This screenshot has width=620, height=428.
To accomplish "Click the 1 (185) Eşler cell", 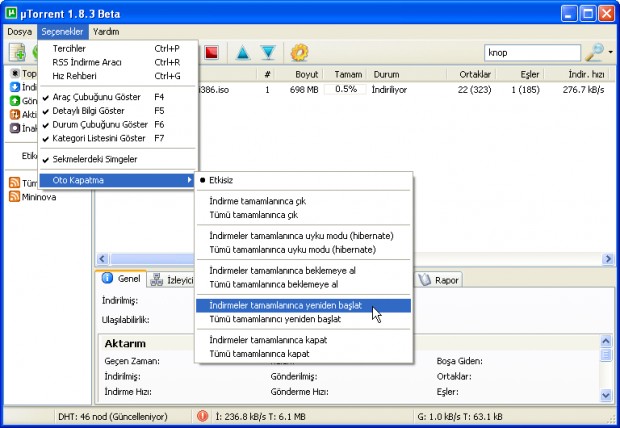I will pos(525,90).
